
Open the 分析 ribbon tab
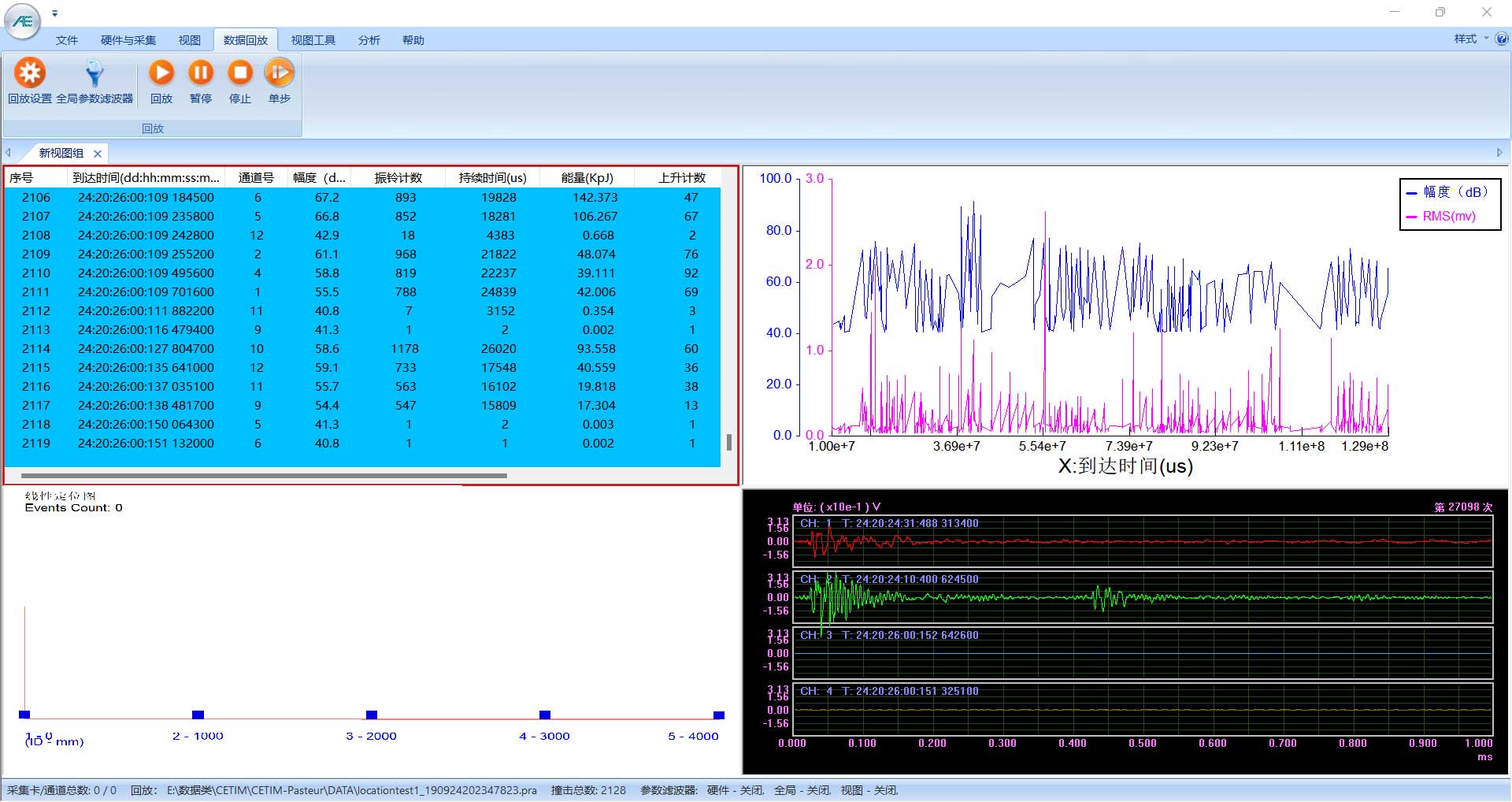(369, 40)
